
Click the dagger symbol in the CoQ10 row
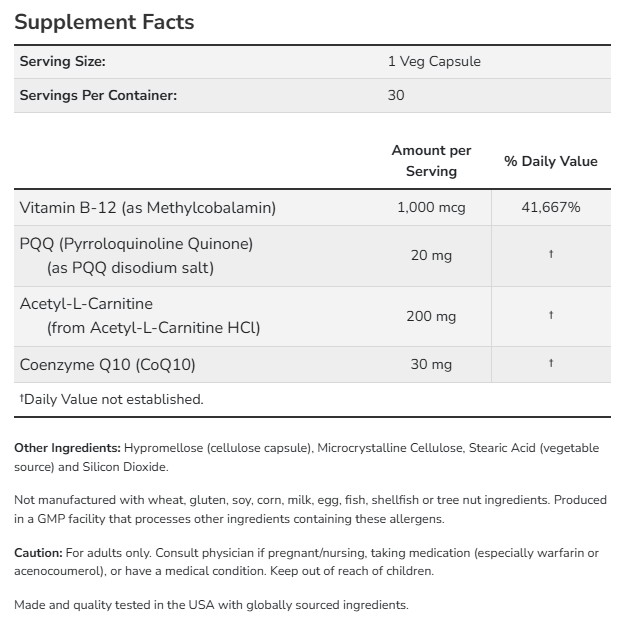pyautogui.click(x=550, y=364)
